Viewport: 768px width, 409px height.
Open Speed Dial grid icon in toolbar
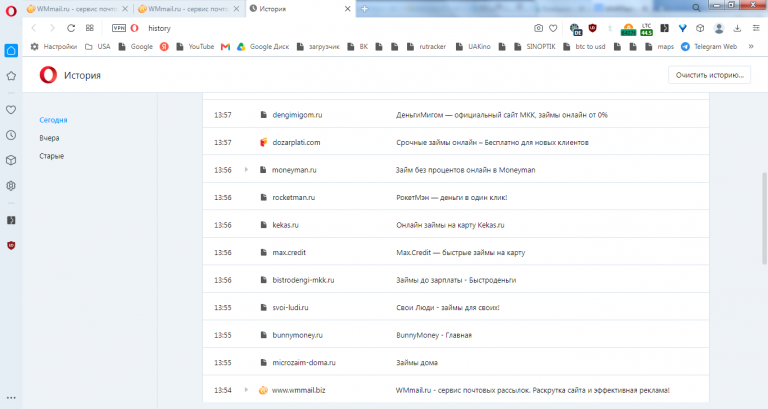(x=90, y=28)
